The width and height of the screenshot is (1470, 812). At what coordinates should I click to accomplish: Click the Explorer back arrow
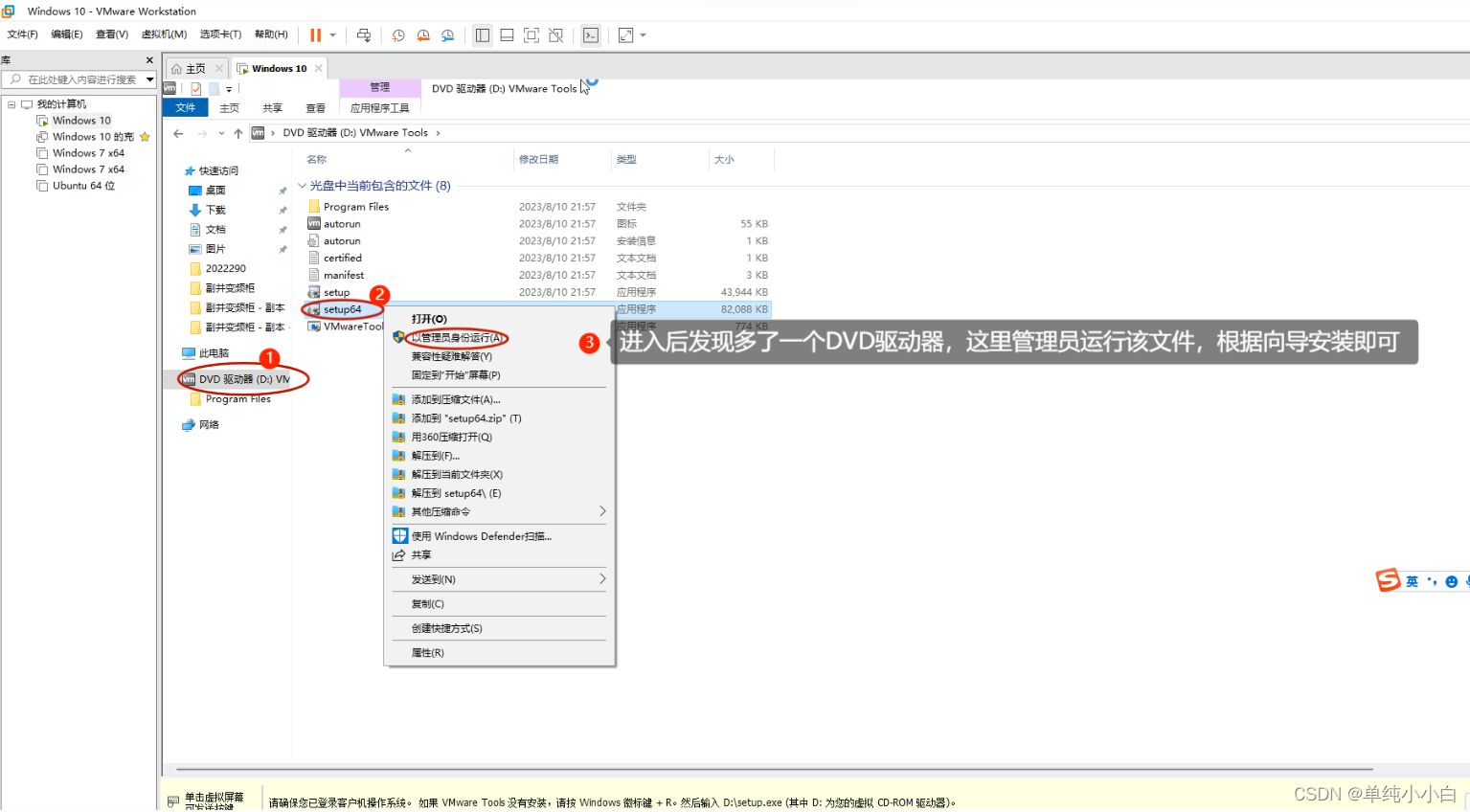(x=178, y=133)
